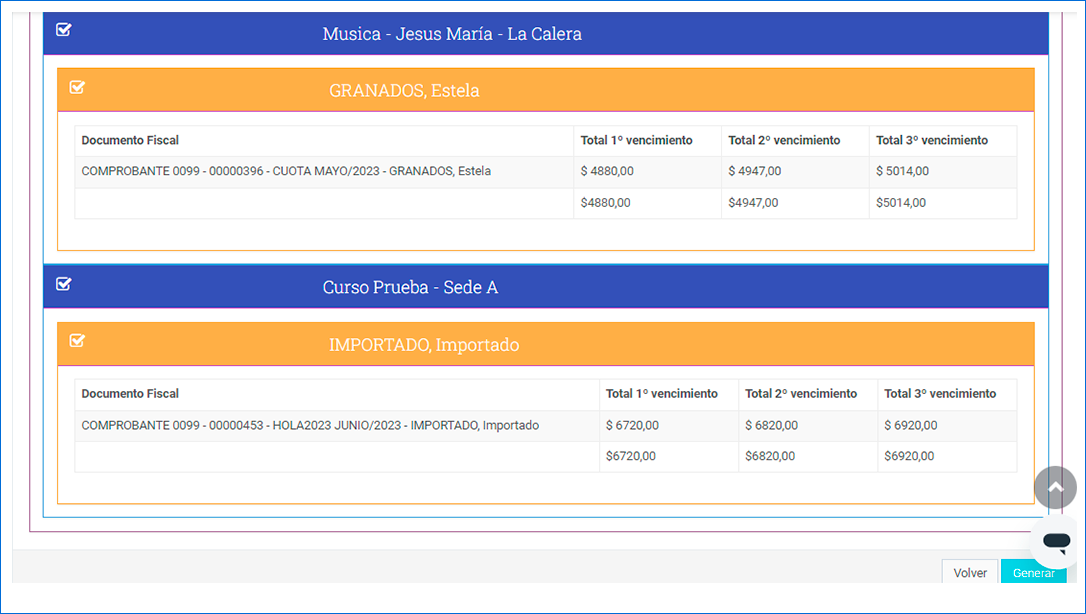Viewport: 1086px width, 614px height.
Task: Select the HOLA2023 JUNIO/2023 comprobante row
Action: (x=310, y=426)
